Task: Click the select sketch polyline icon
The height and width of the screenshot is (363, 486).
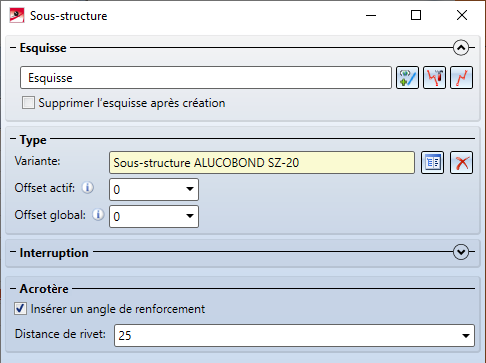Action: click(x=461, y=78)
